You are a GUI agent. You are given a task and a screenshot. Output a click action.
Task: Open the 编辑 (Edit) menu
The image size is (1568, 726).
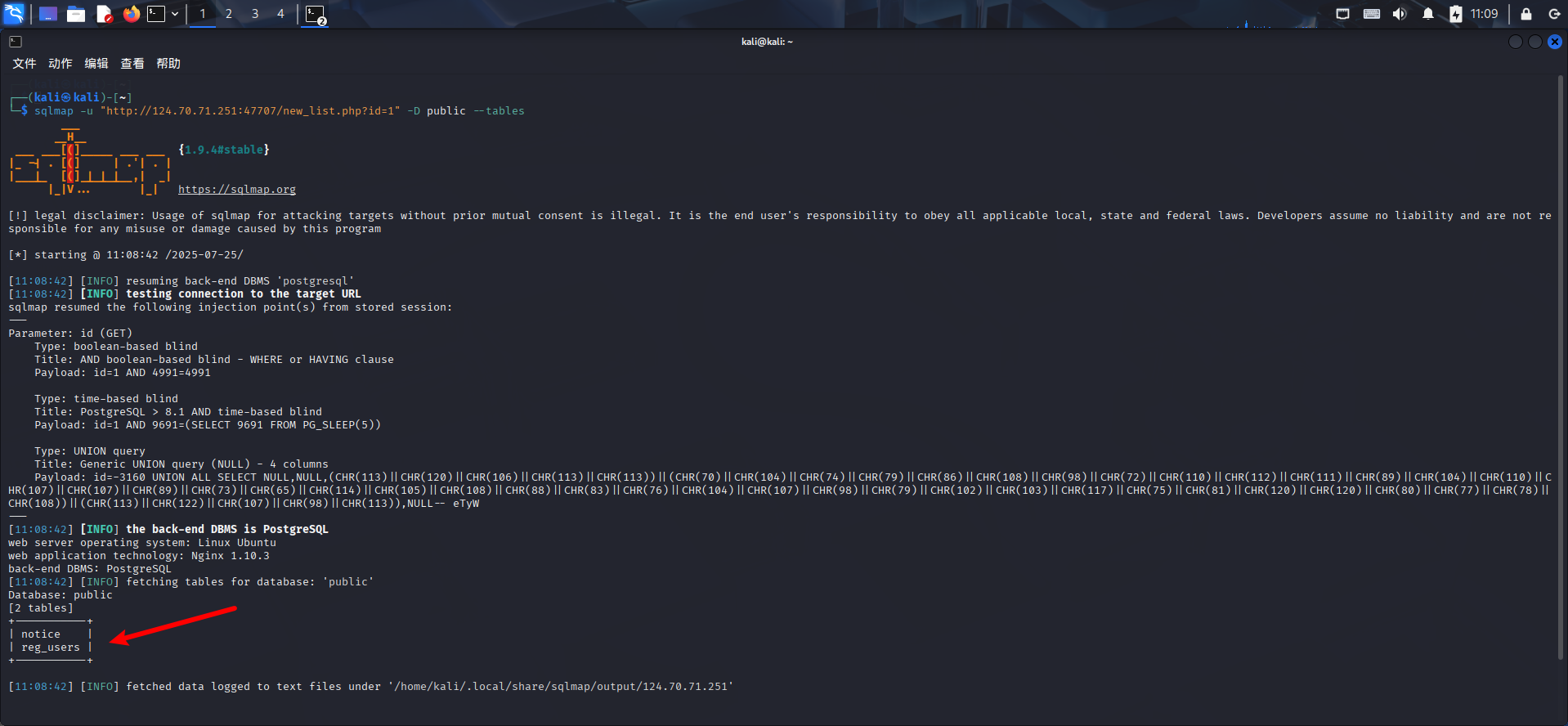pyautogui.click(x=96, y=64)
